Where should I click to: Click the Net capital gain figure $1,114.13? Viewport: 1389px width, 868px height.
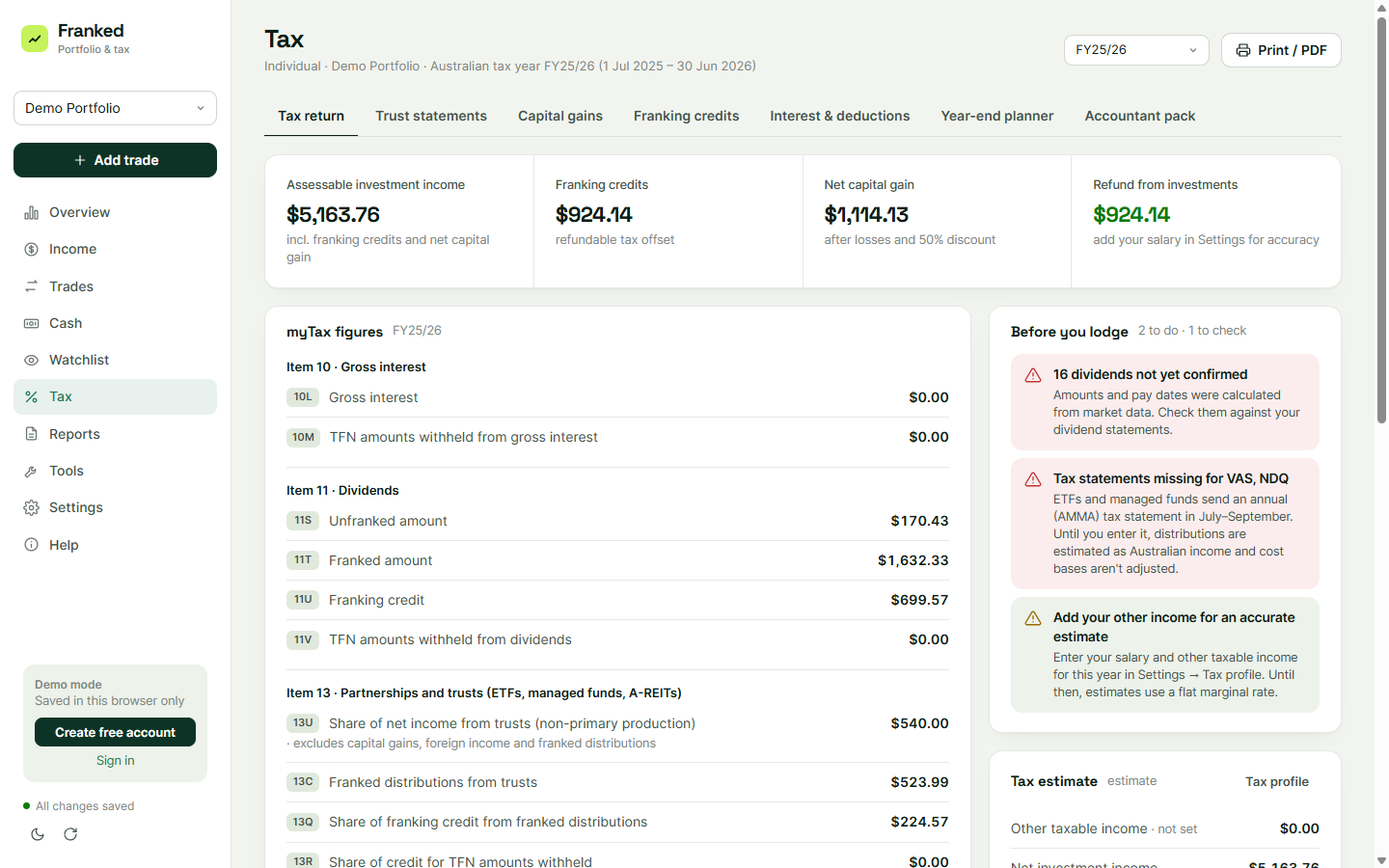tap(866, 214)
